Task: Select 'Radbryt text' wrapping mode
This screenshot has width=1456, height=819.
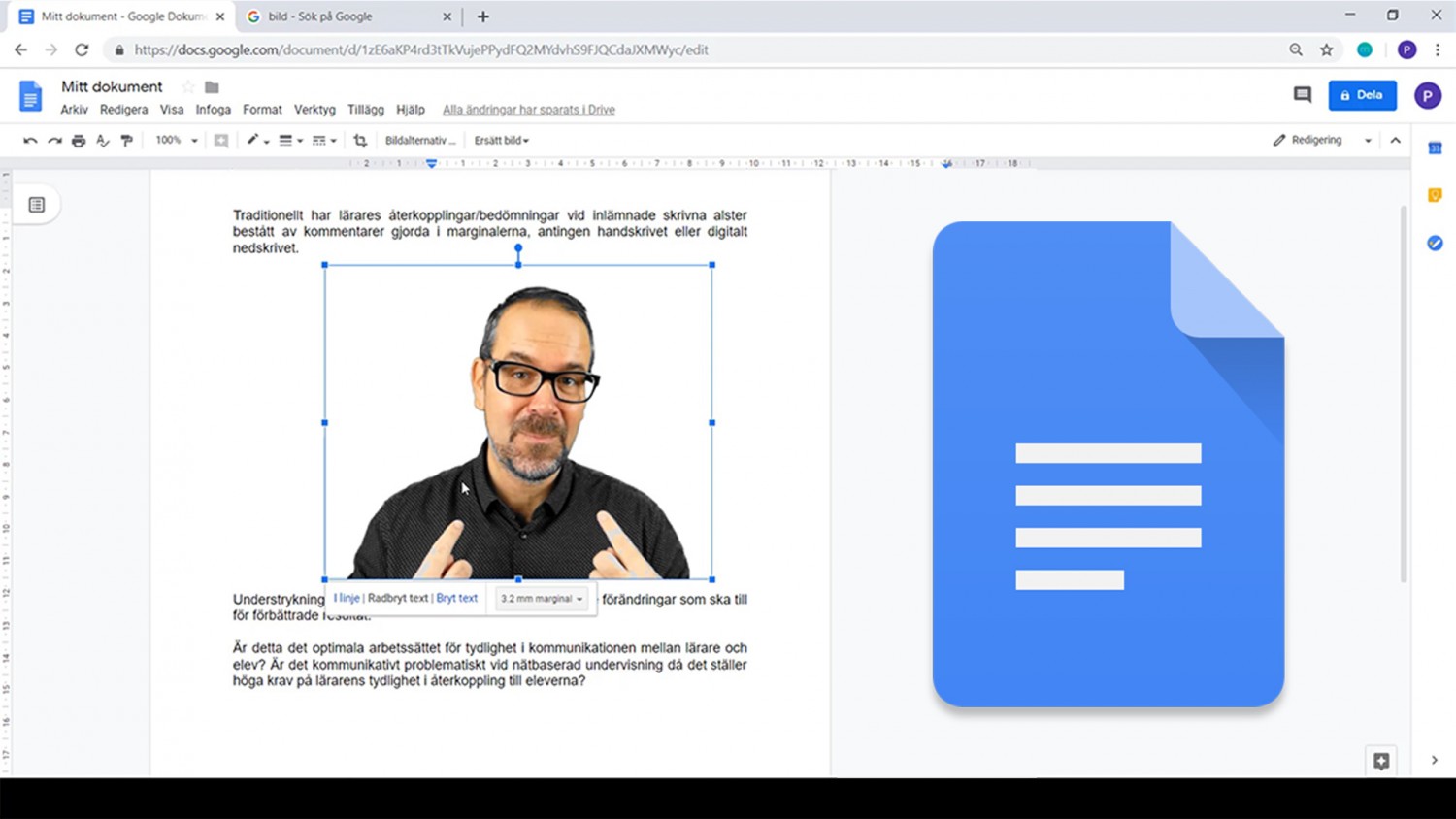Action: tap(398, 599)
